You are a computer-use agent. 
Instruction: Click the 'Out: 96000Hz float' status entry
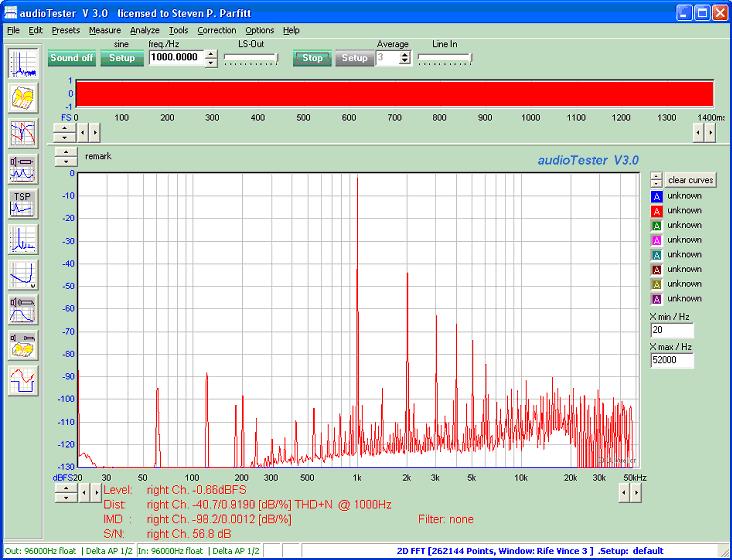(42, 551)
